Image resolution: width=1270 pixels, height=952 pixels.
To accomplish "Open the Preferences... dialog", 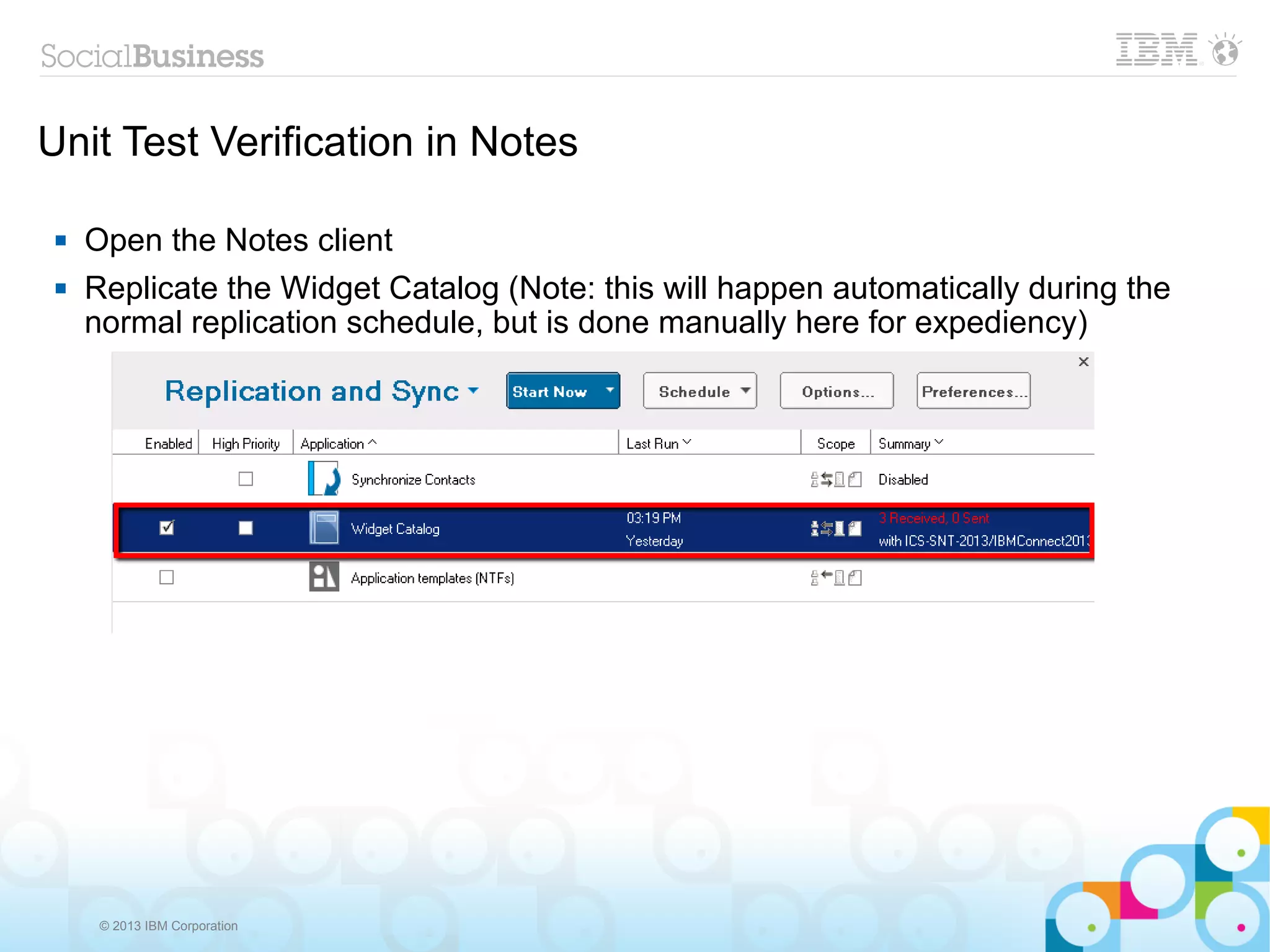I will coord(974,391).
